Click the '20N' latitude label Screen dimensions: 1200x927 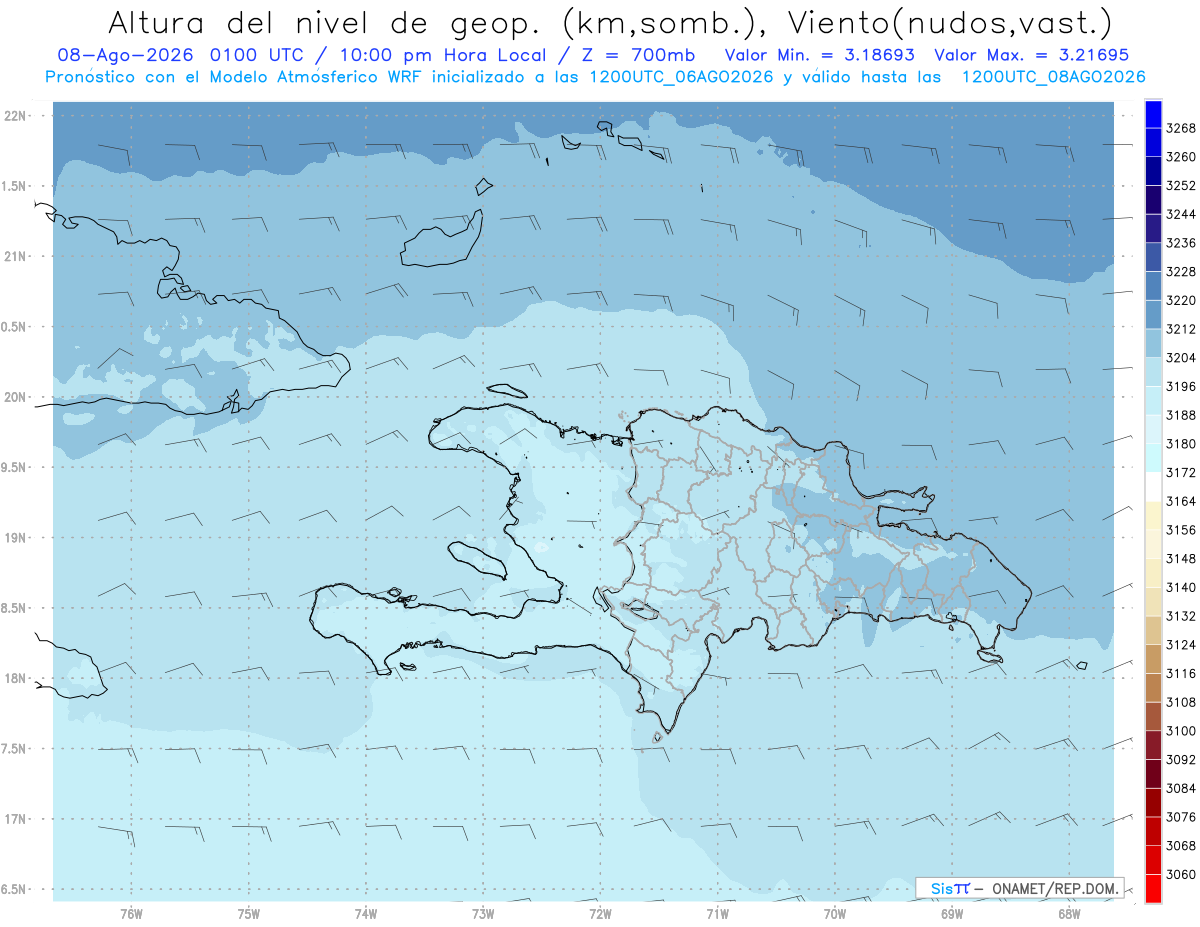point(14,397)
